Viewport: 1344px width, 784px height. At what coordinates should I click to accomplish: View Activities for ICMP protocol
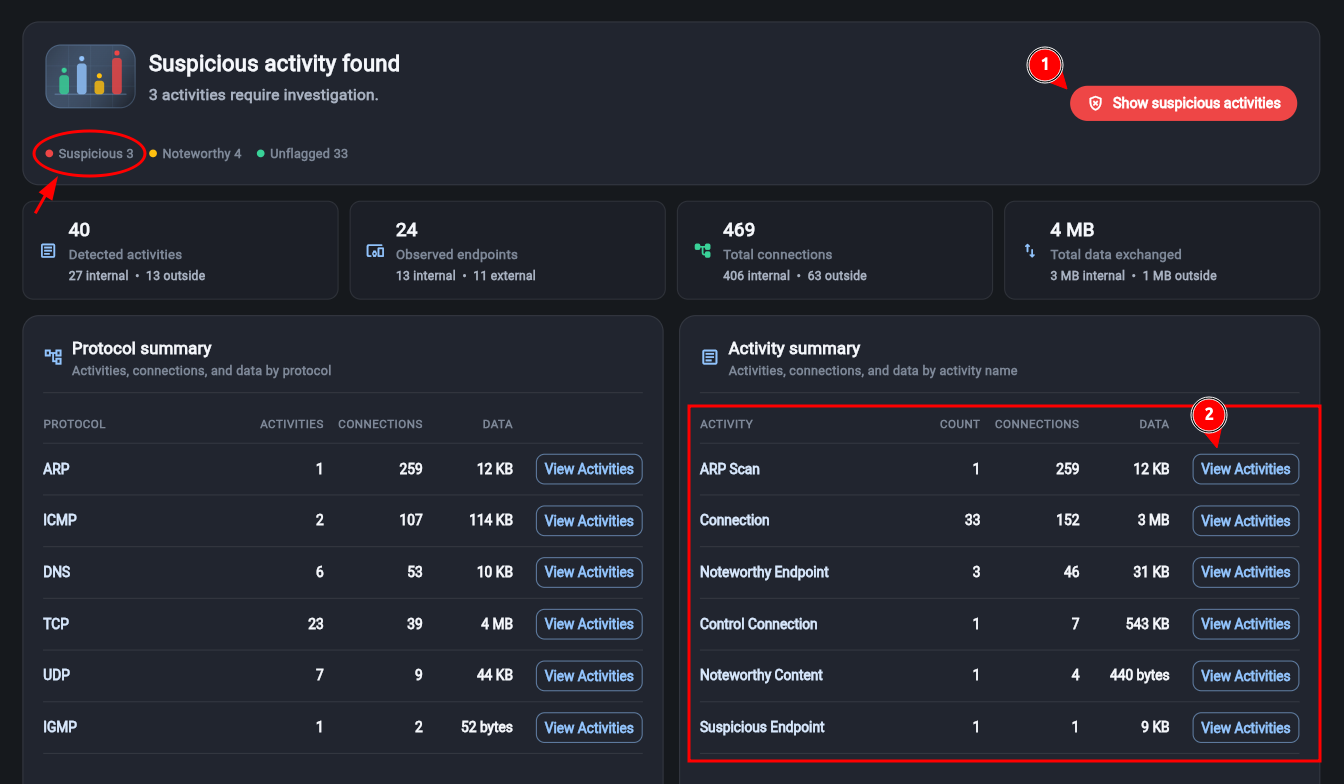[x=589, y=521]
